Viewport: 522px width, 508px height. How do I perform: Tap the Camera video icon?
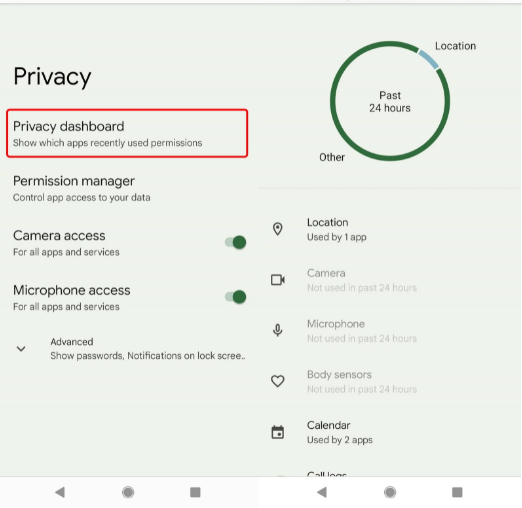click(x=278, y=280)
